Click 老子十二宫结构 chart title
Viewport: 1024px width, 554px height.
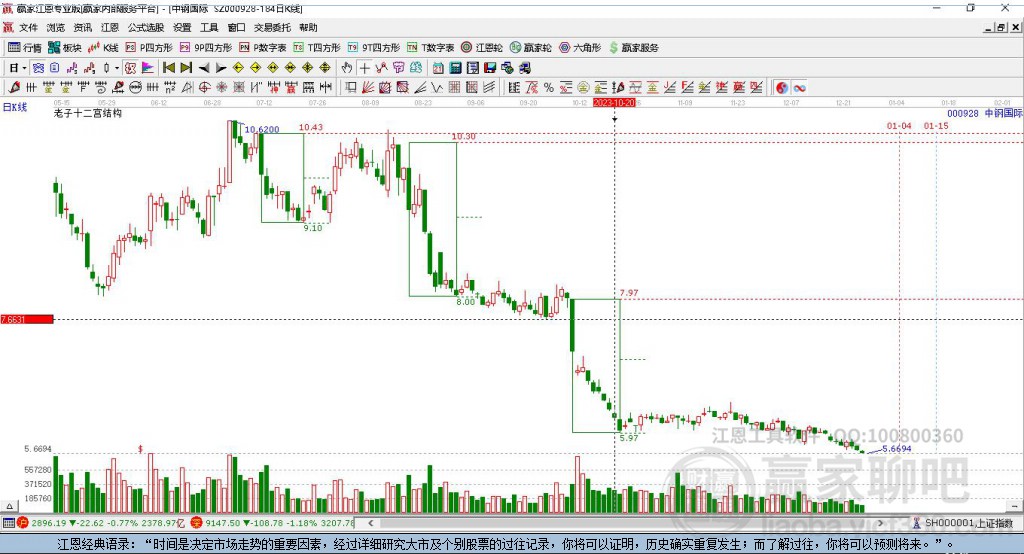(88, 113)
